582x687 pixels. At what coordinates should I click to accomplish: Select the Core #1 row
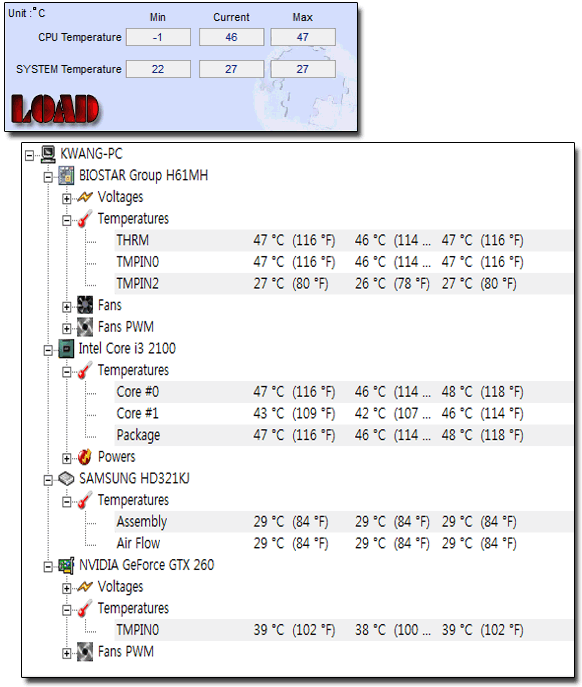point(344,414)
